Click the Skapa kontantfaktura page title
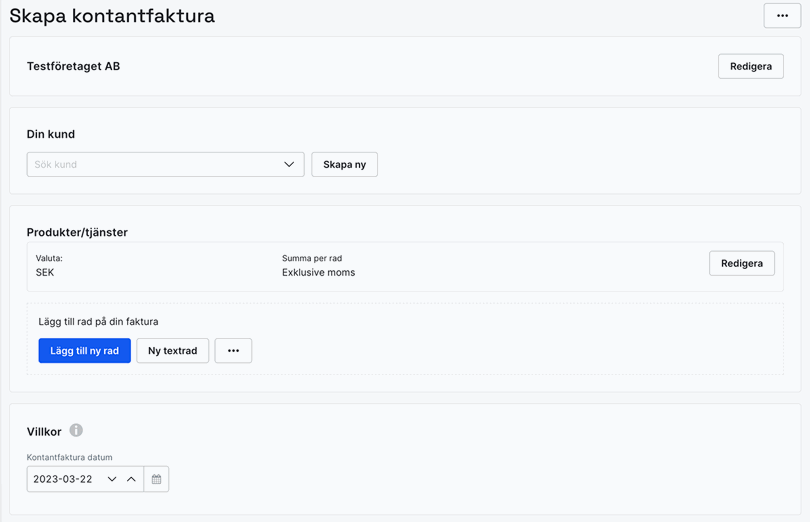The image size is (810, 522). [x=112, y=16]
